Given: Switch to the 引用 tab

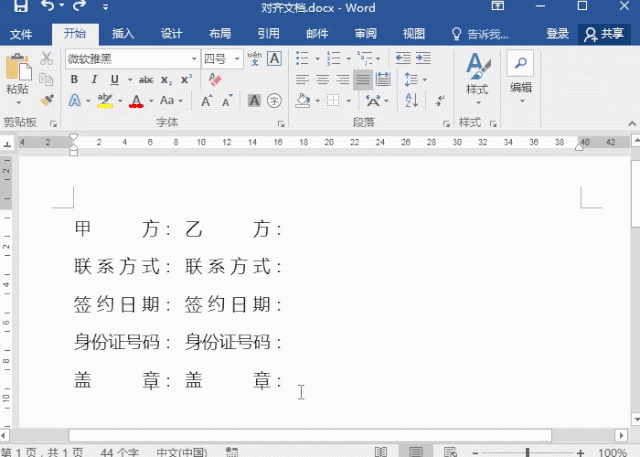Looking at the screenshot, I should pos(269,33).
